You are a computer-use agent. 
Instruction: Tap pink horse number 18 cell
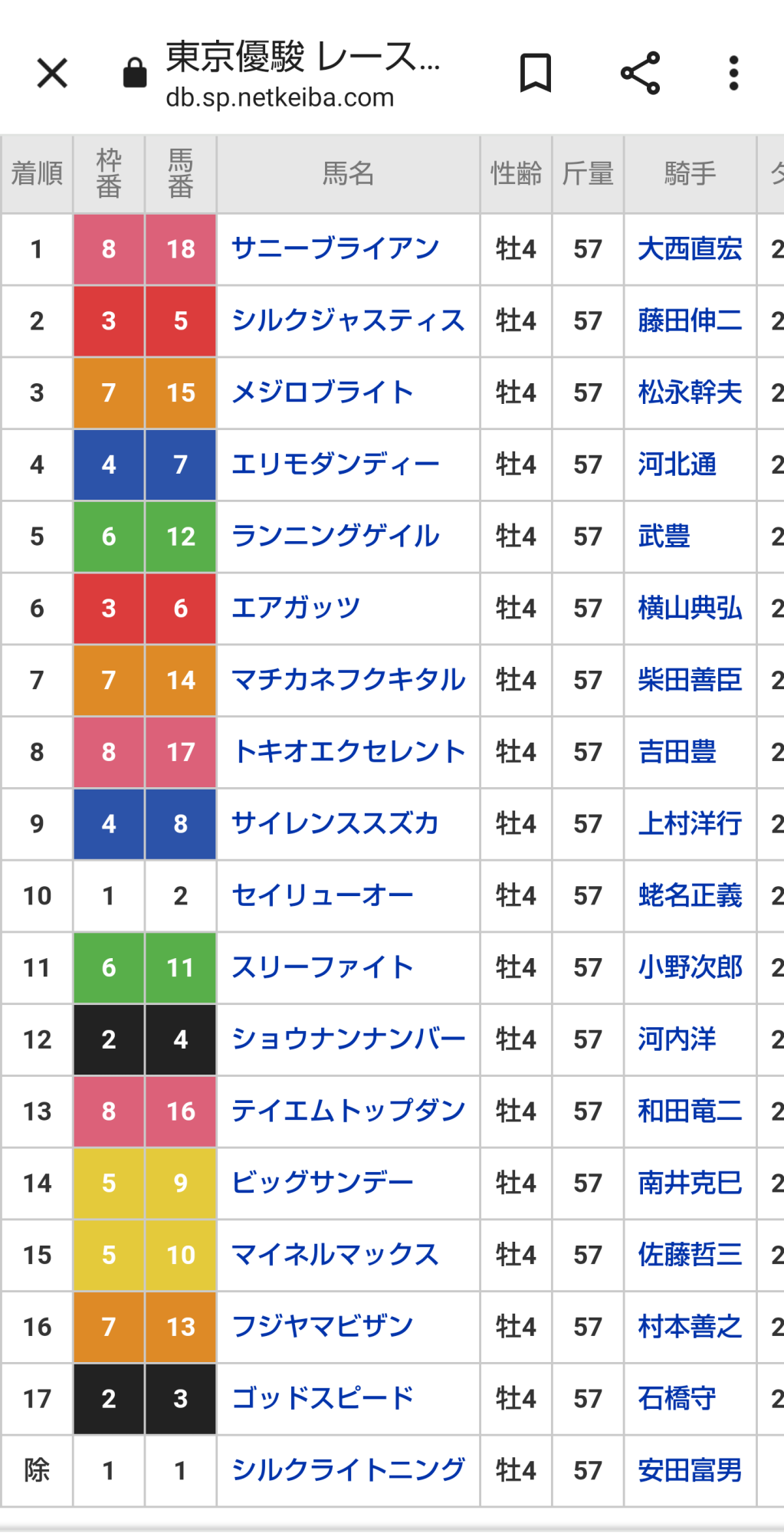click(181, 249)
